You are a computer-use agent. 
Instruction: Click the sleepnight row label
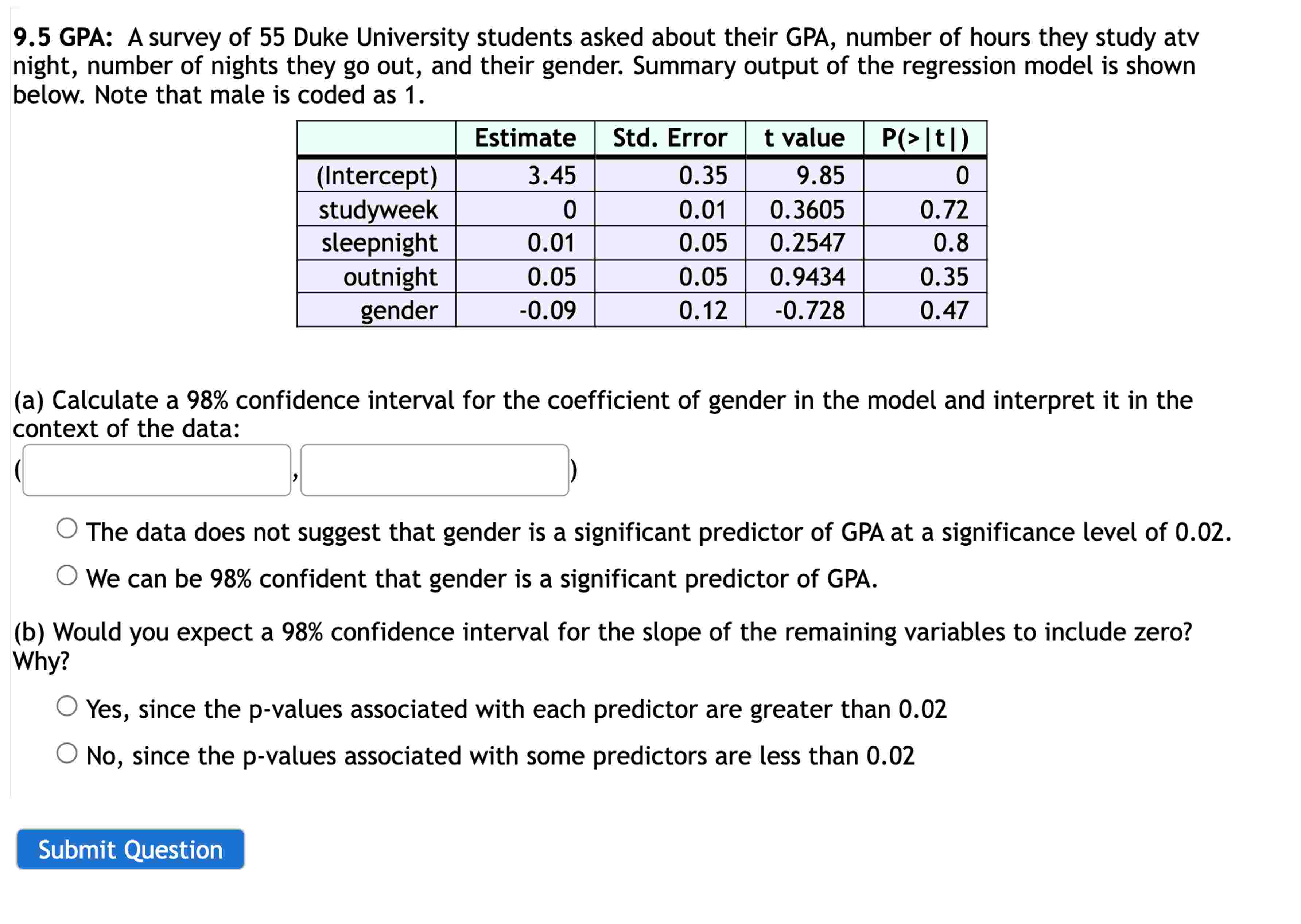tap(378, 243)
